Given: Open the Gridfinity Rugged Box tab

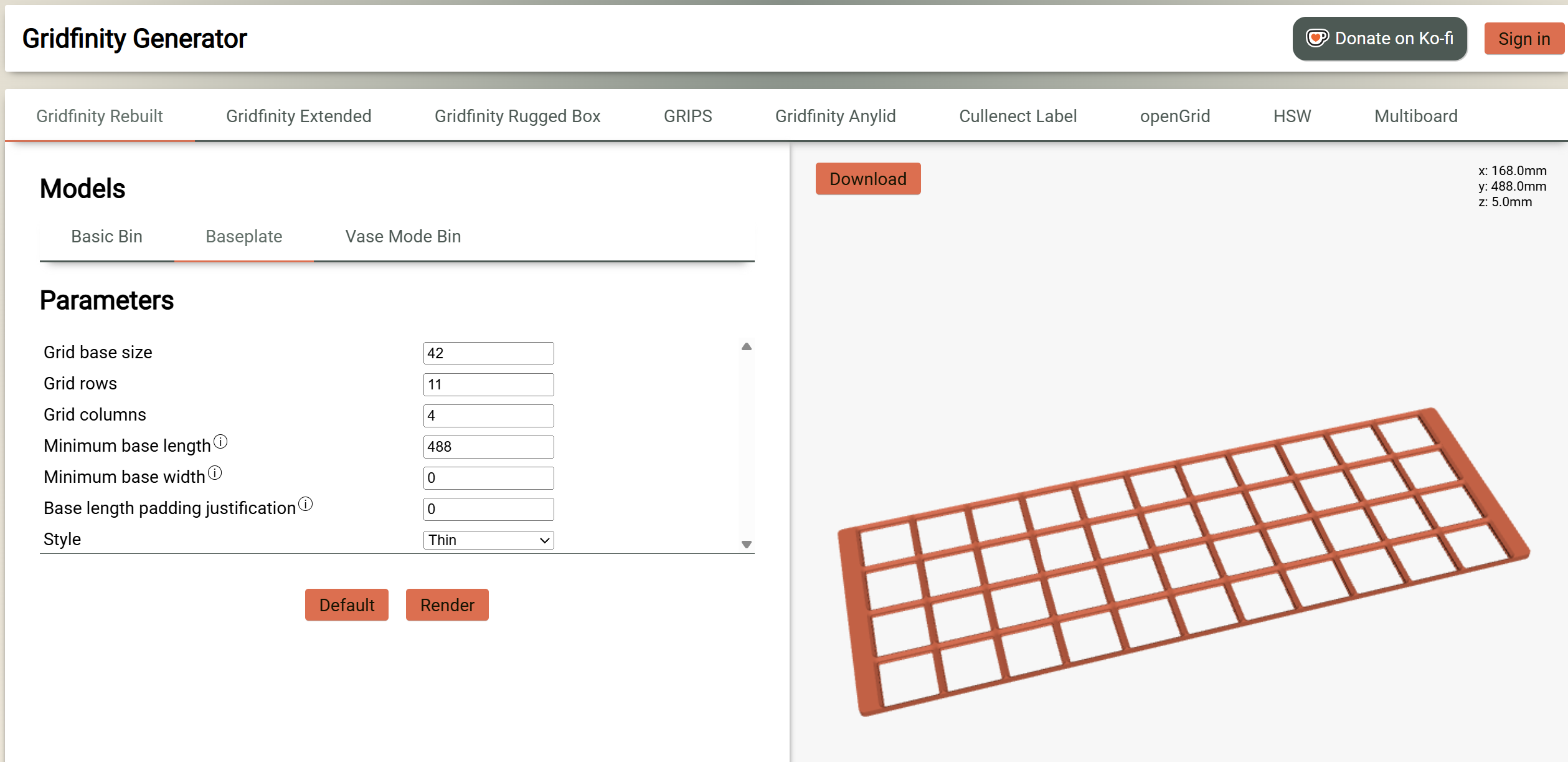Looking at the screenshot, I should coord(517,116).
